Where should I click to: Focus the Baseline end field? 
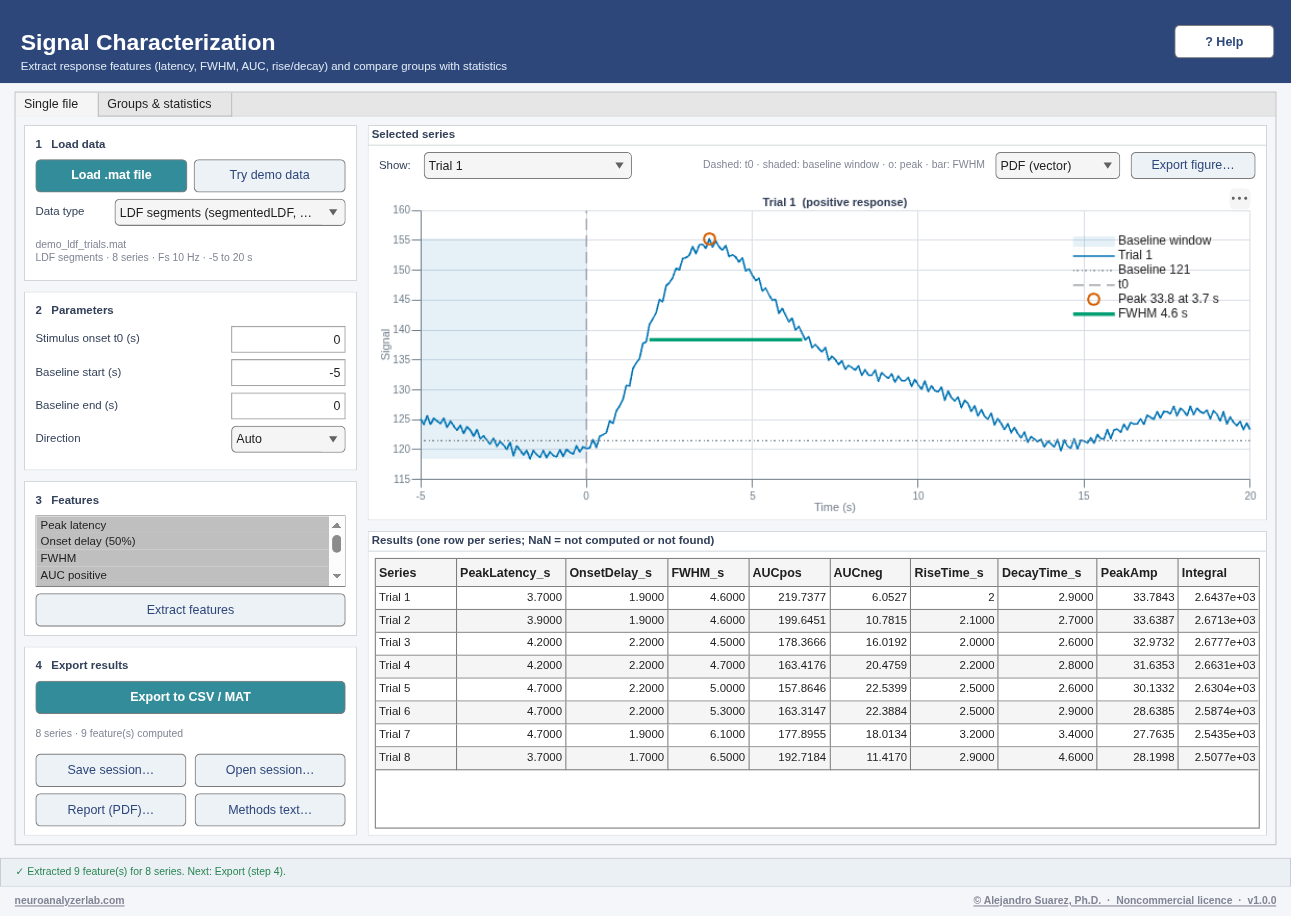coord(288,406)
